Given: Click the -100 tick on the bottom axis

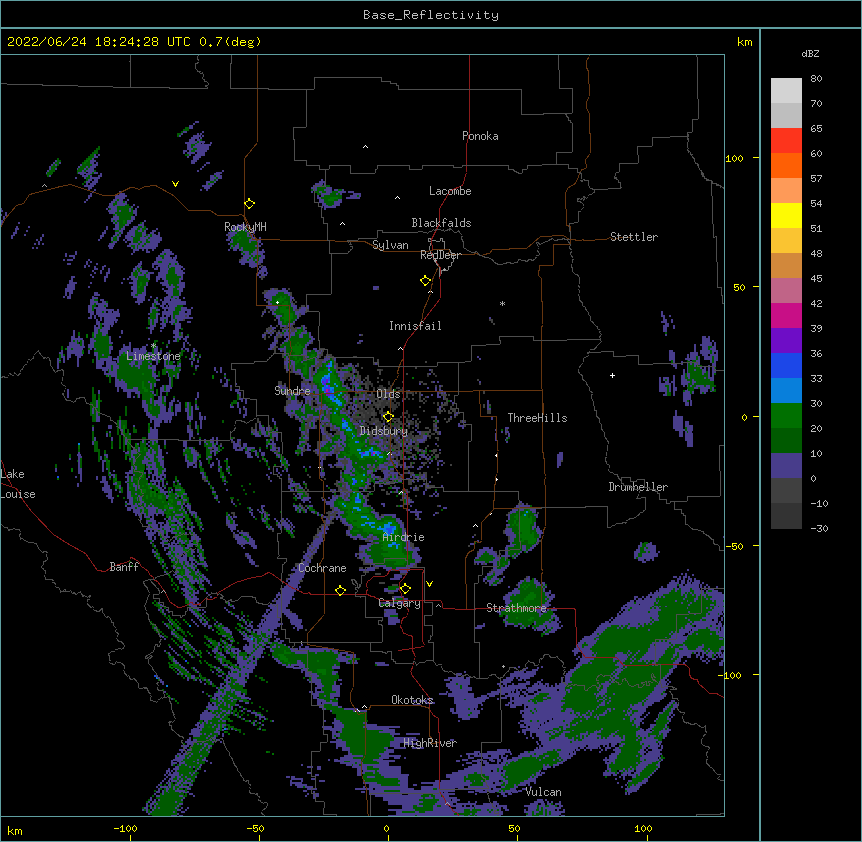Looking at the screenshot, I should (x=125, y=828).
